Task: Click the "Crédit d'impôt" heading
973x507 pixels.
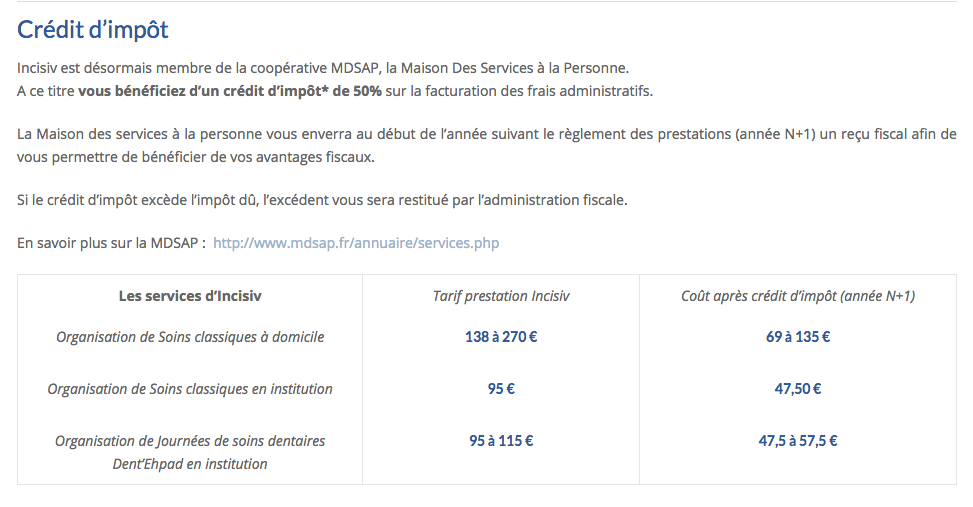Action: [x=93, y=30]
